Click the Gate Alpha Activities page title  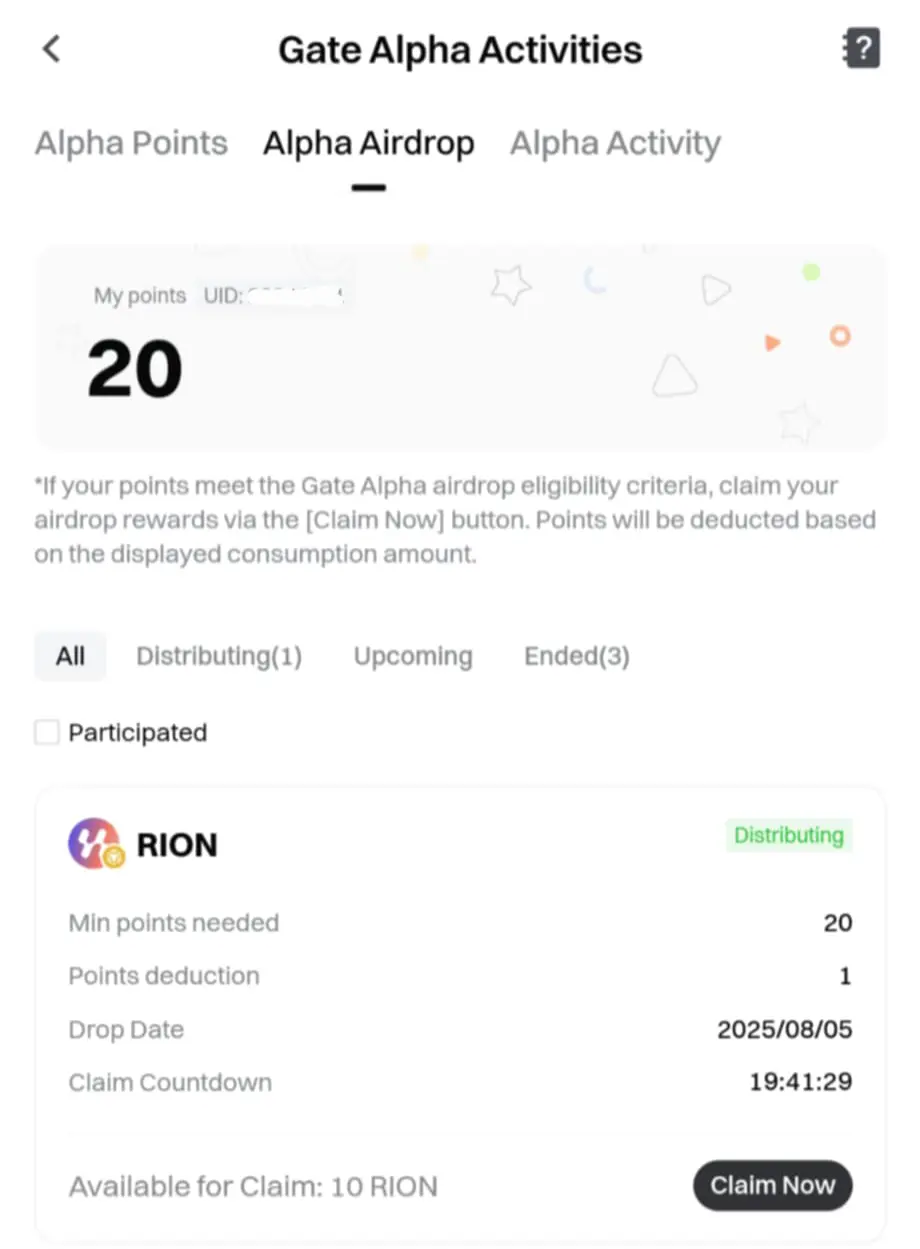(x=460, y=49)
